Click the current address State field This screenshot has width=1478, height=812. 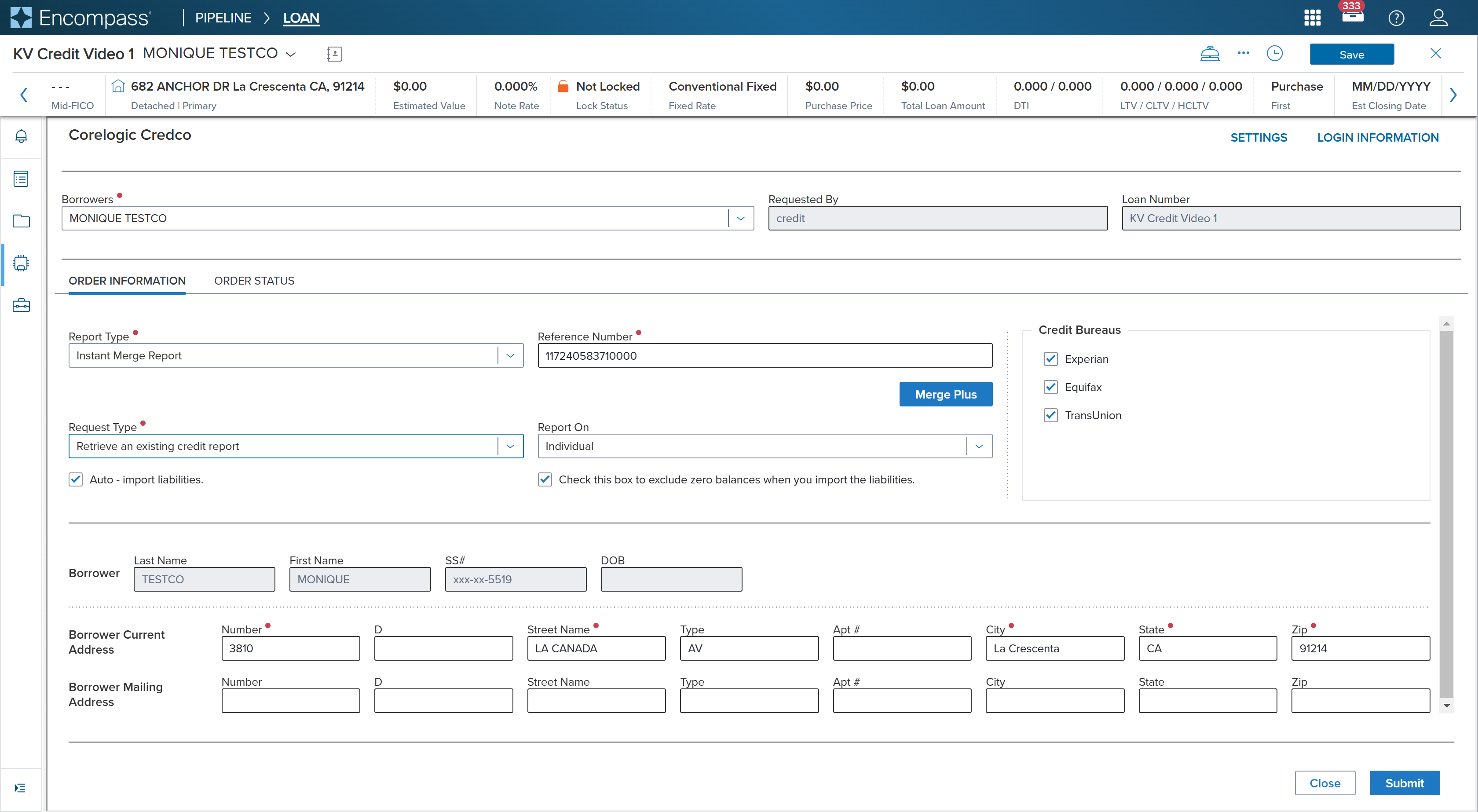[x=1208, y=648]
